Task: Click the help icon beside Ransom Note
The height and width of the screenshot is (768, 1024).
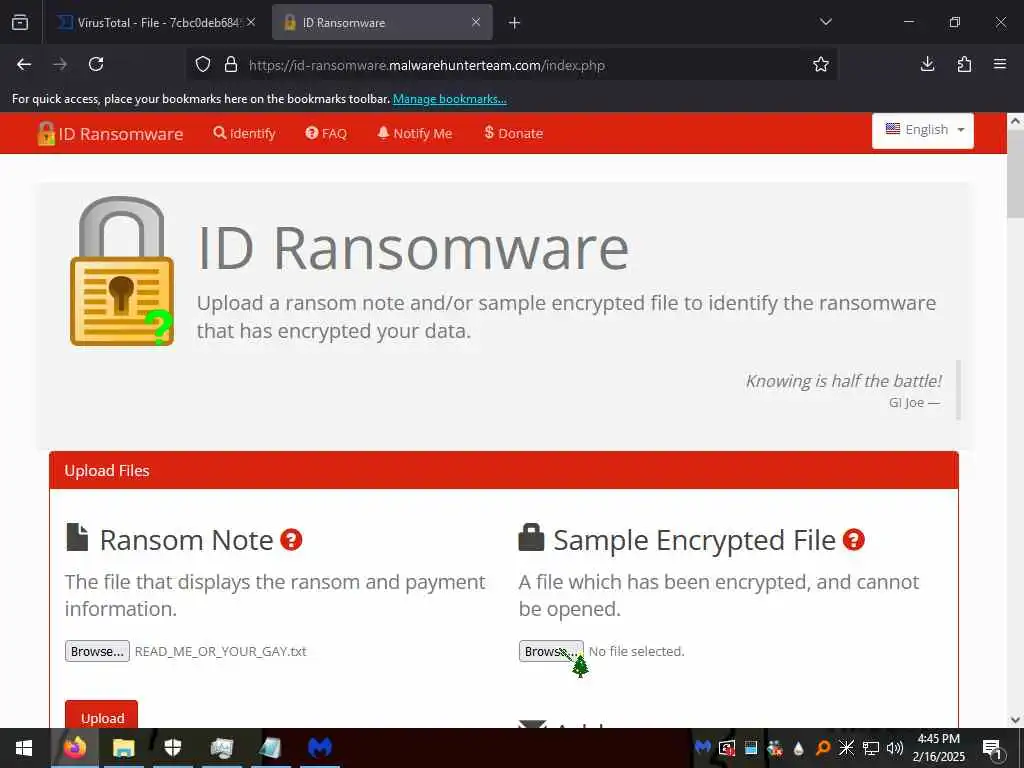Action: (291, 540)
